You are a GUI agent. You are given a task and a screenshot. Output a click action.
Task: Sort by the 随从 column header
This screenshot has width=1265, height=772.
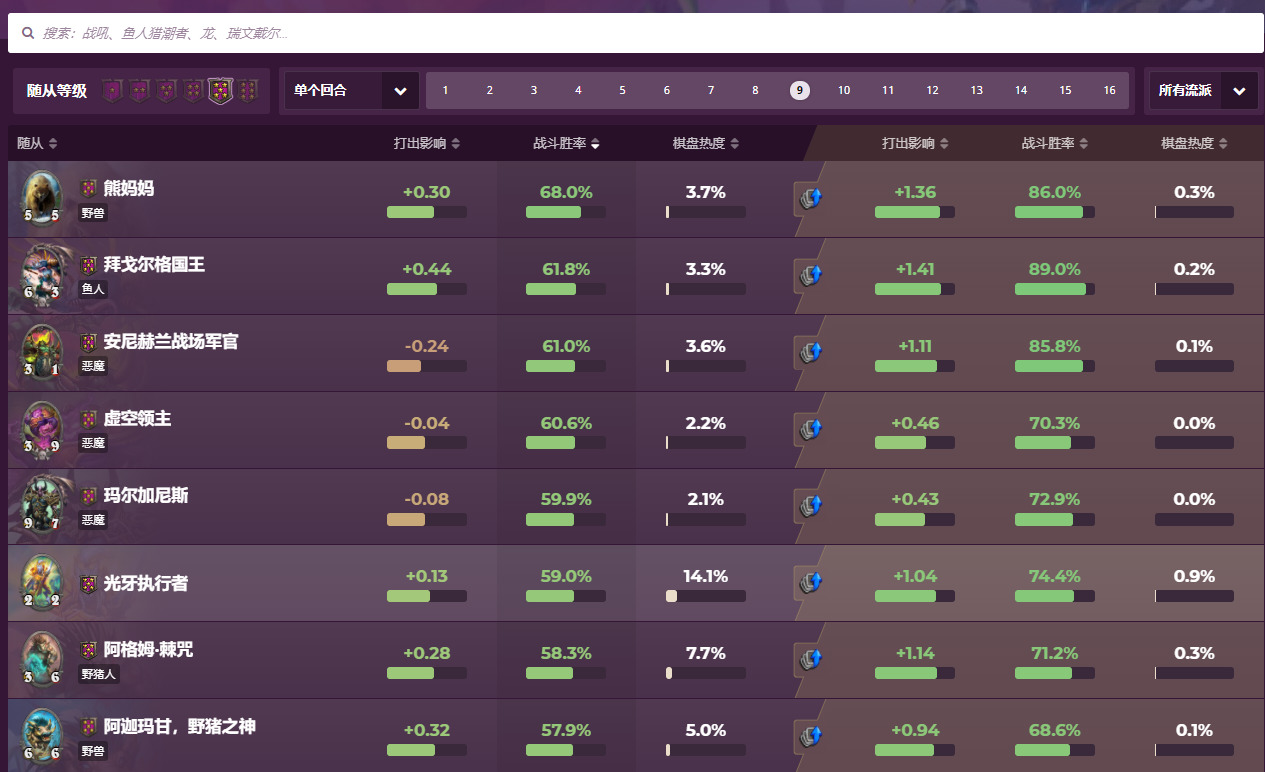pyautogui.click(x=37, y=144)
